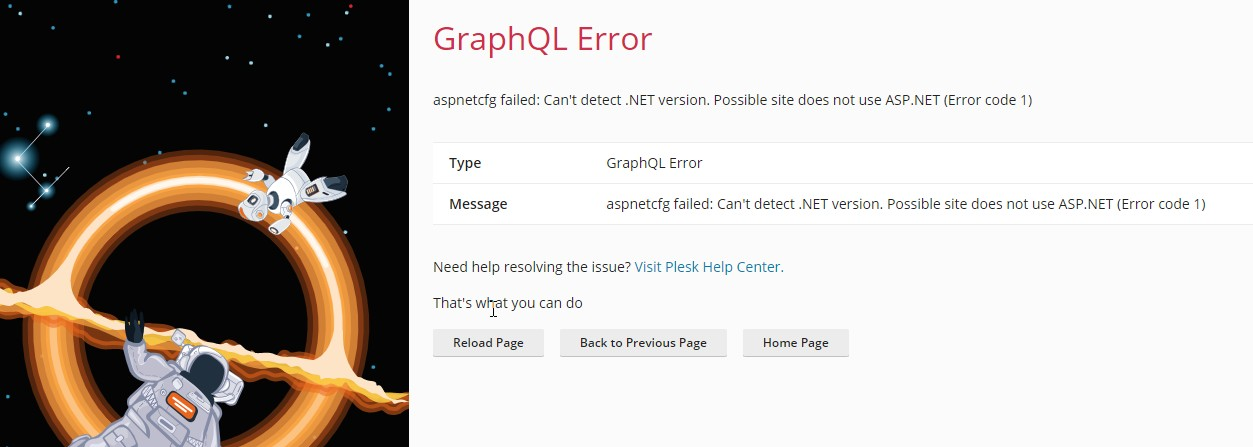The width and height of the screenshot is (1253, 447).
Task: Visit Plesk Help Center link
Action: [709, 267]
